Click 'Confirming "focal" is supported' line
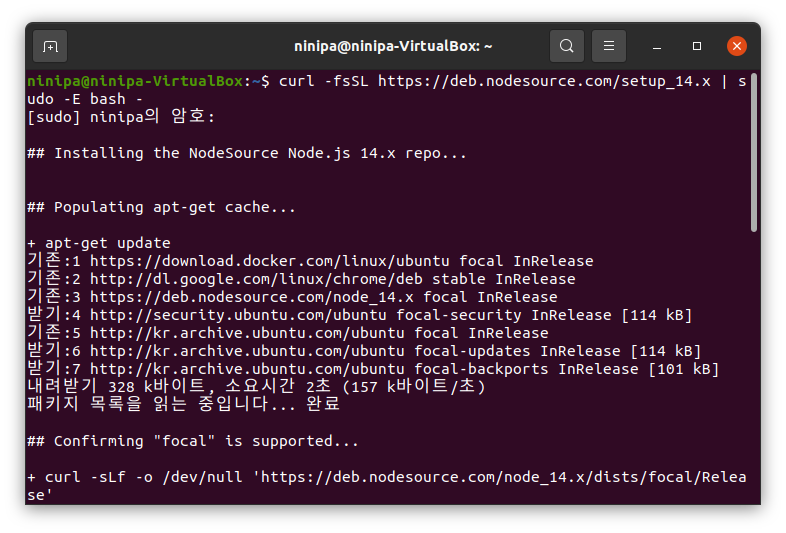The width and height of the screenshot is (786, 533). 193,441
